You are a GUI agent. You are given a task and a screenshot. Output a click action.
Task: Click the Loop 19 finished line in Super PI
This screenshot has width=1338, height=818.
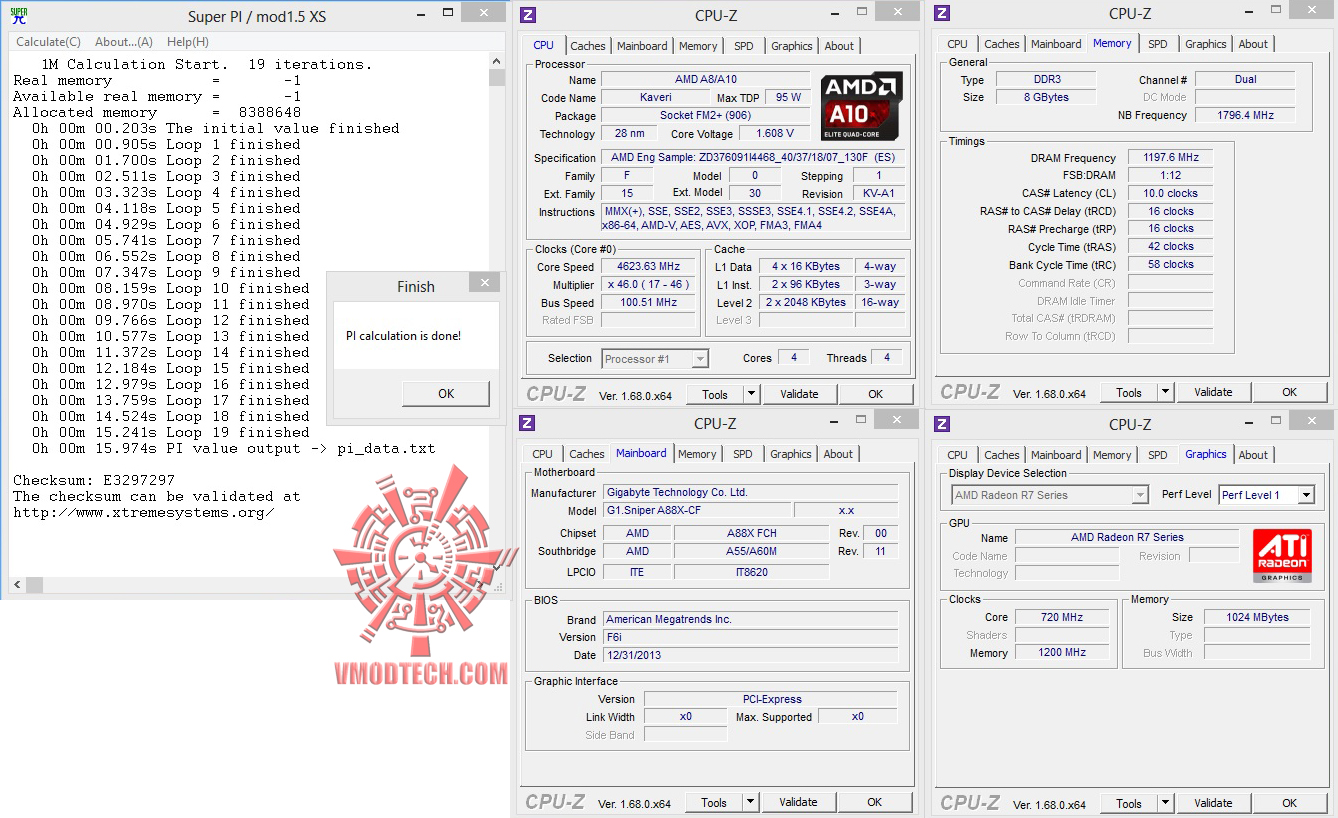click(x=171, y=432)
